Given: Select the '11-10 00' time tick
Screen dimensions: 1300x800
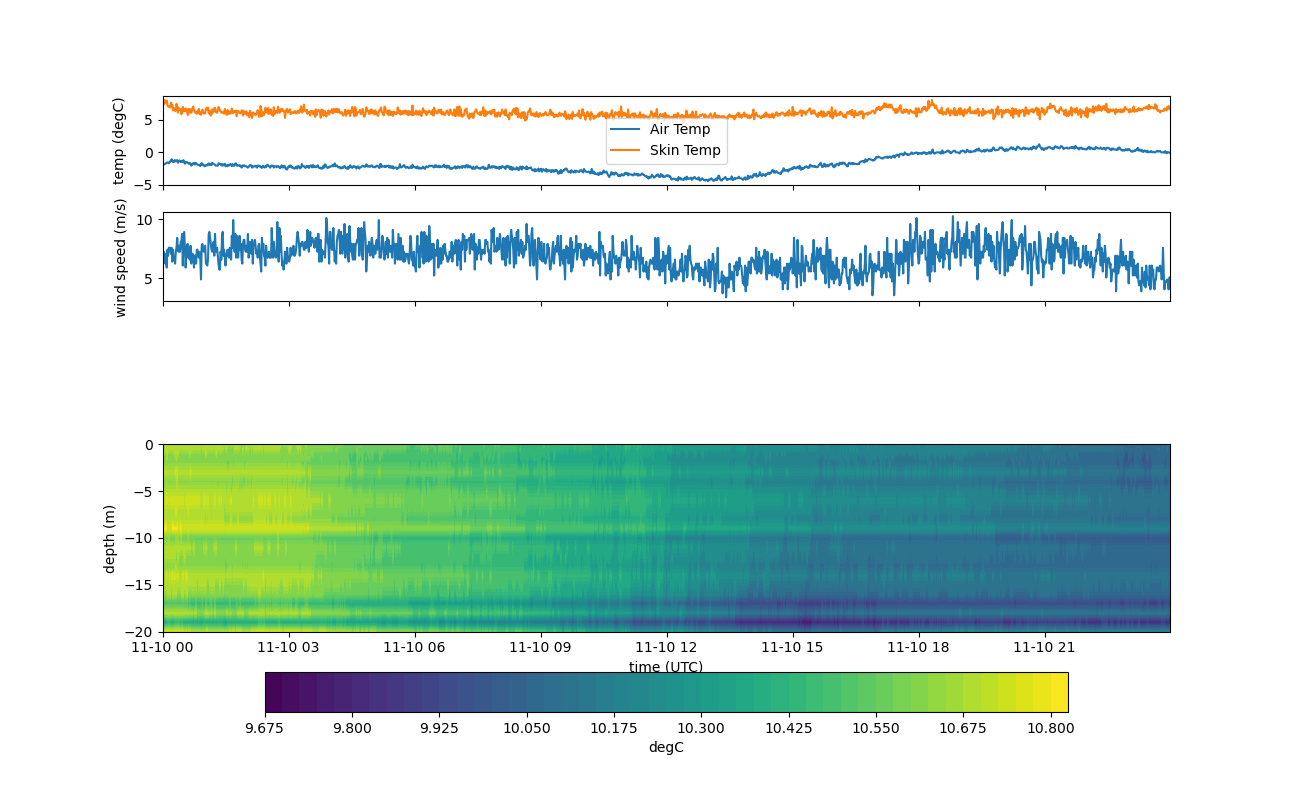Looking at the screenshot, I should click(x=164, y=647).
